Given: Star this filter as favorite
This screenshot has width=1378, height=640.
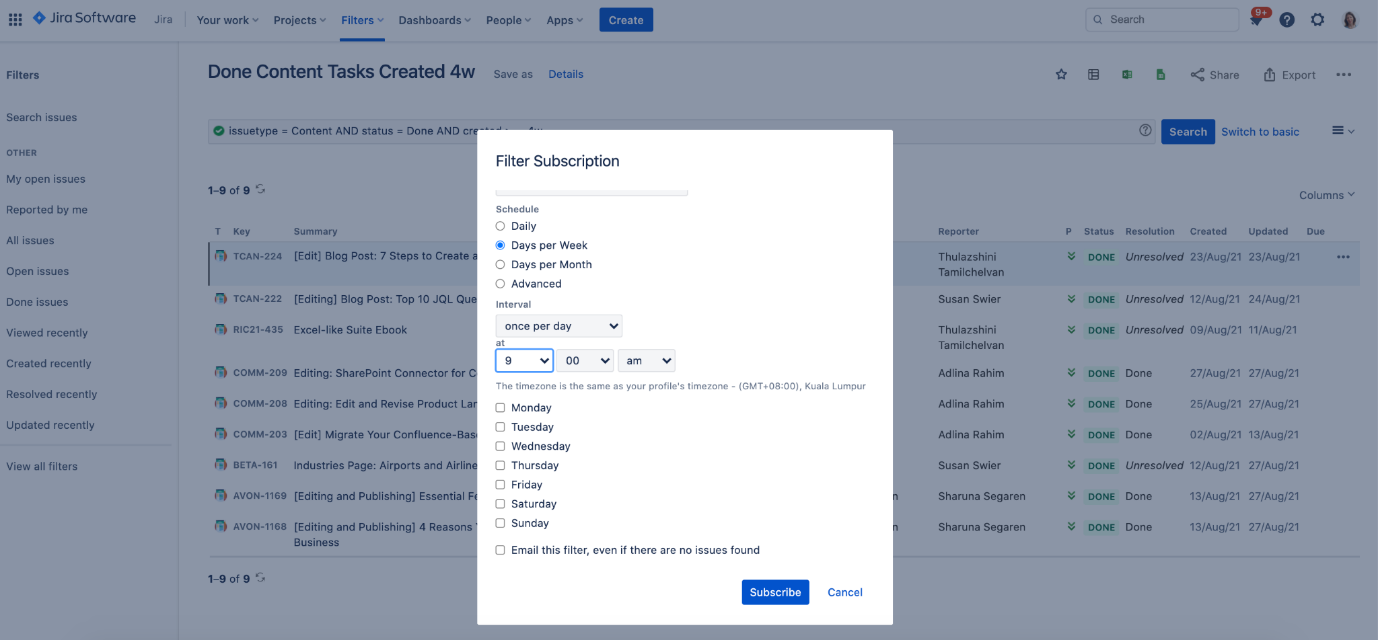Looking at the screenshot, I should coord(1061,75).
